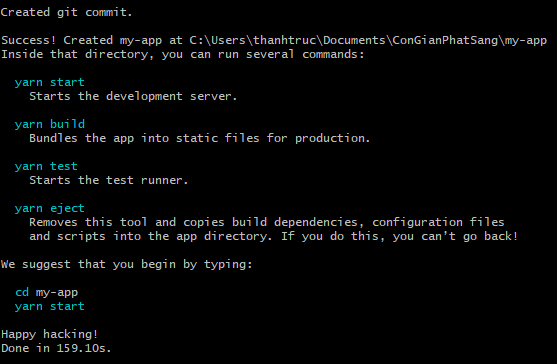The image size is (557, 364).
Task: Click the first cyan 'yarn start' command
Action: (50, 83)
